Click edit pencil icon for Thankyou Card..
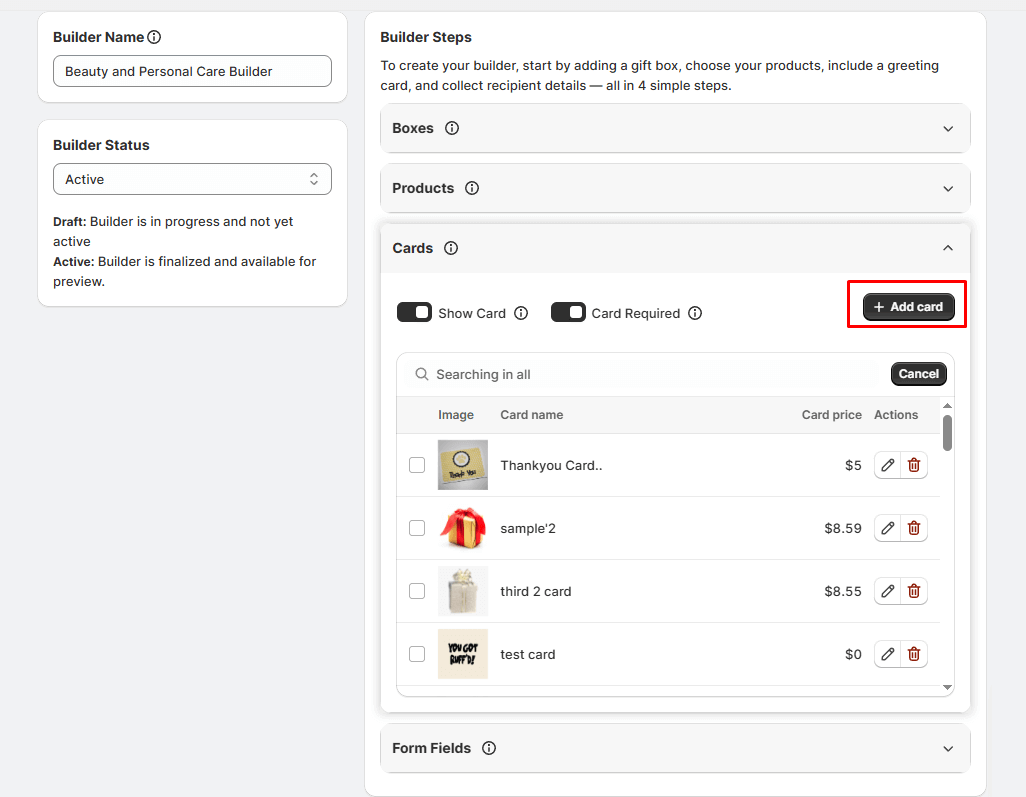 (x=887, y=465)
